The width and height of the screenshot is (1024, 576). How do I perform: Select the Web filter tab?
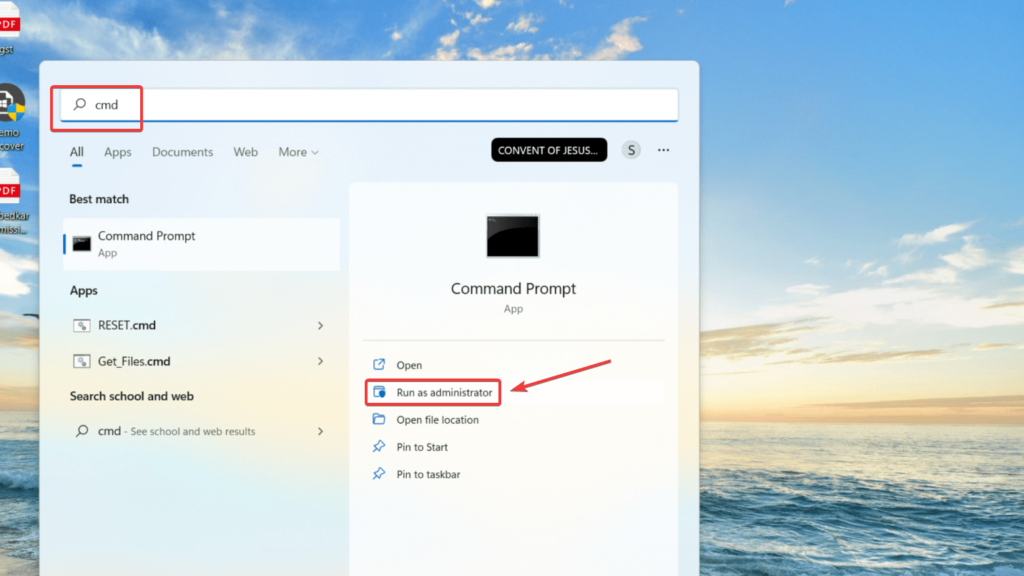coord(245,152)
